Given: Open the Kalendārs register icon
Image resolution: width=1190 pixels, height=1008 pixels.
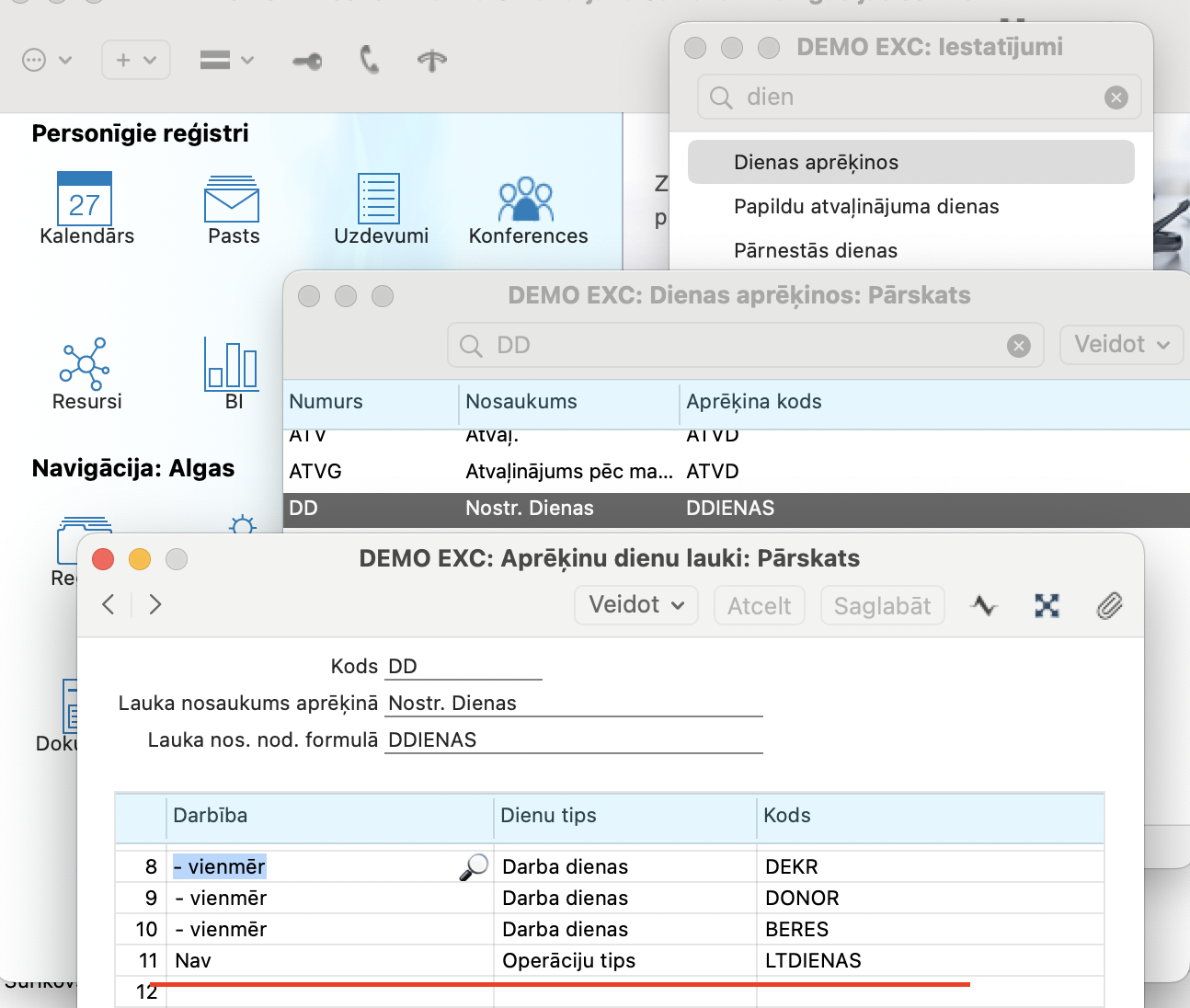Looking at the screenshot, I should [x=85, y=200].
